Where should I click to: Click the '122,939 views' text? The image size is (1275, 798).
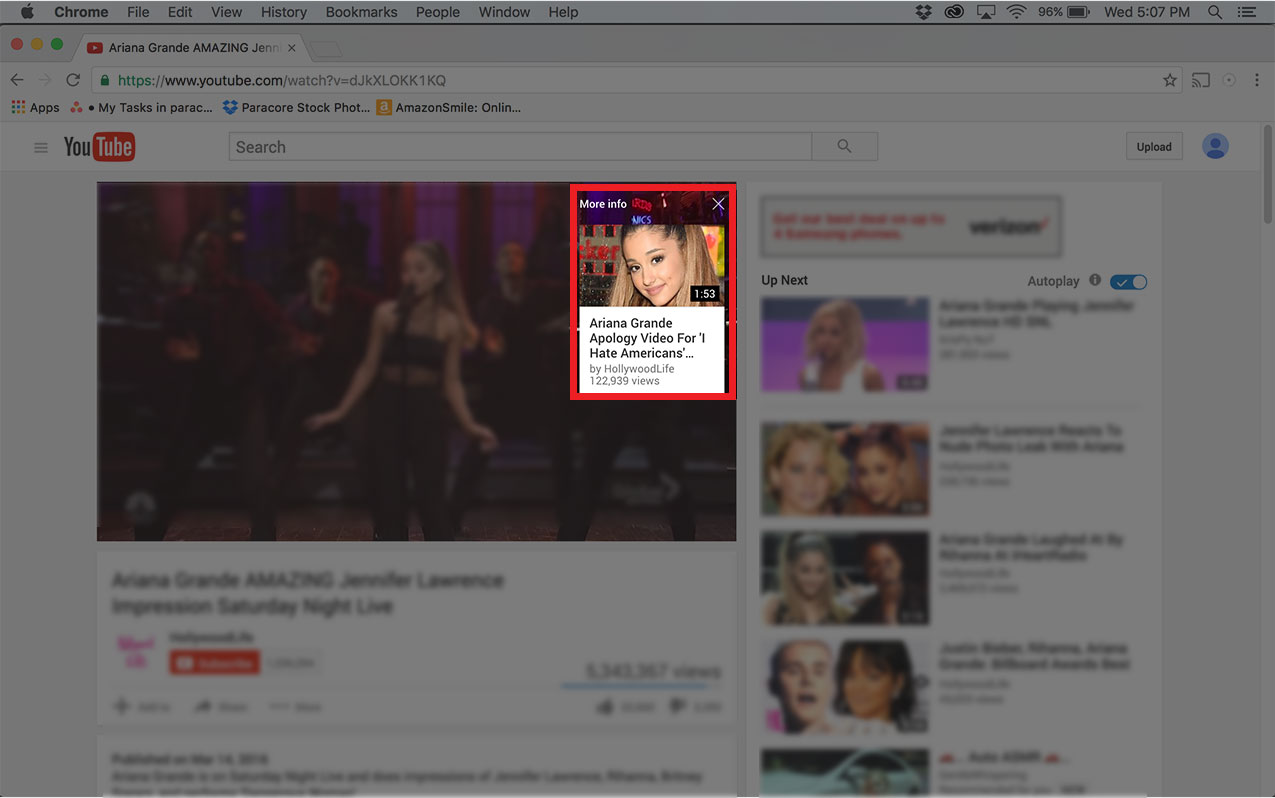(625, 381)
